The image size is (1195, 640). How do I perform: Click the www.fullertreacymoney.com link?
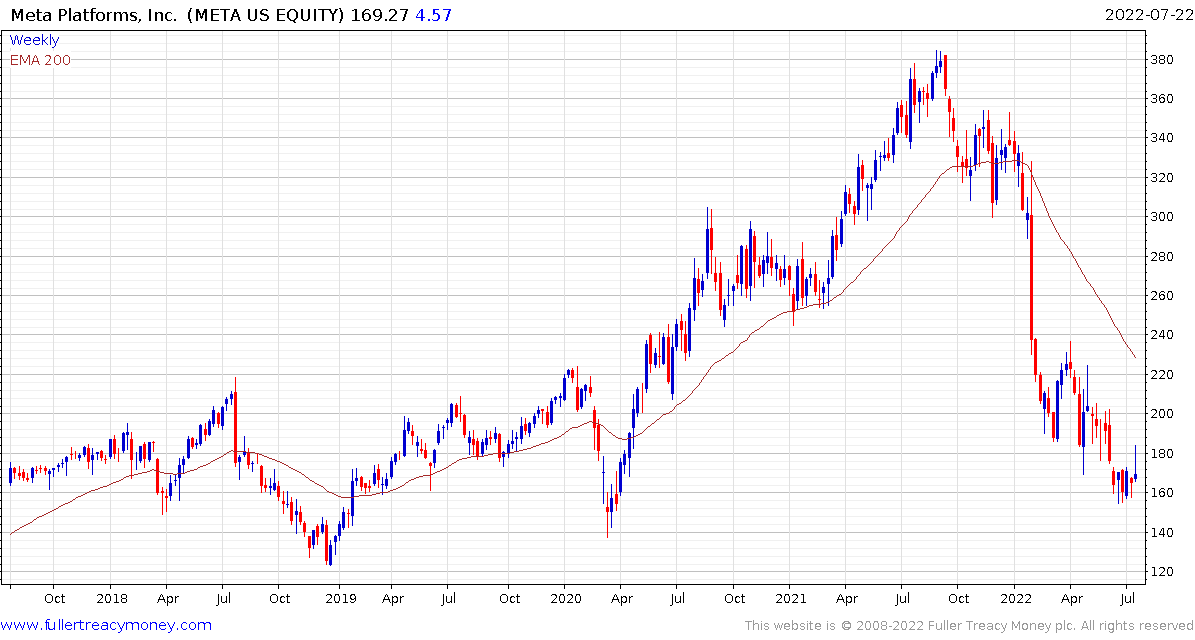coord(106,626)
